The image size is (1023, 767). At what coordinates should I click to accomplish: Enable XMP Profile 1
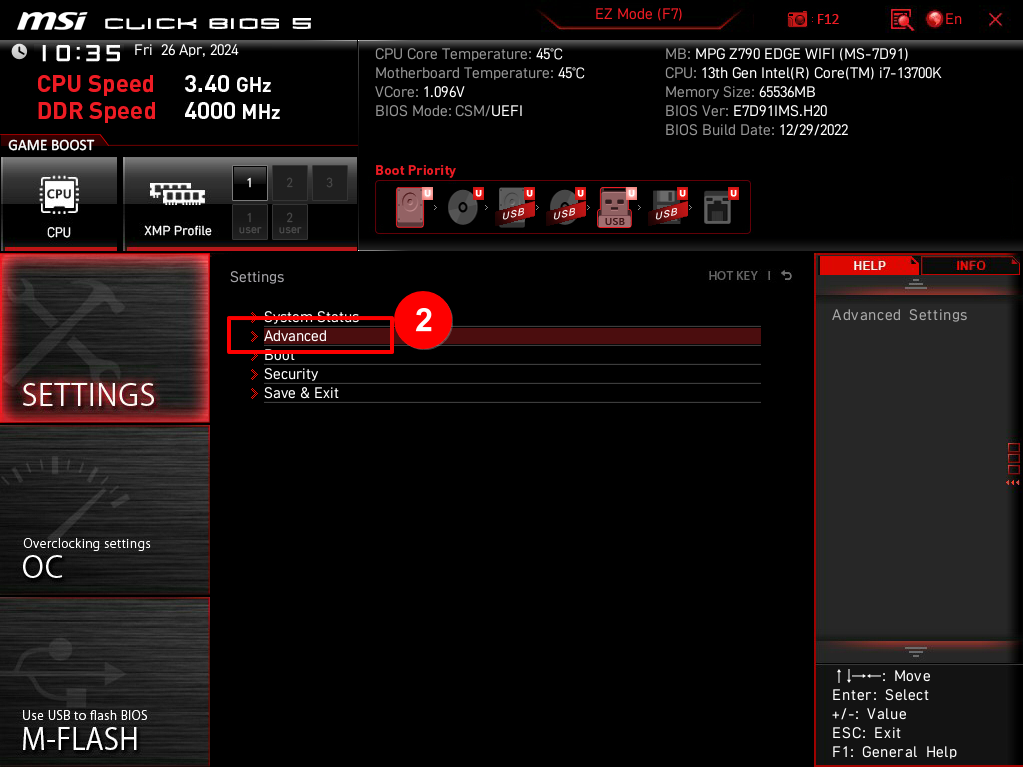pos(248,183)
